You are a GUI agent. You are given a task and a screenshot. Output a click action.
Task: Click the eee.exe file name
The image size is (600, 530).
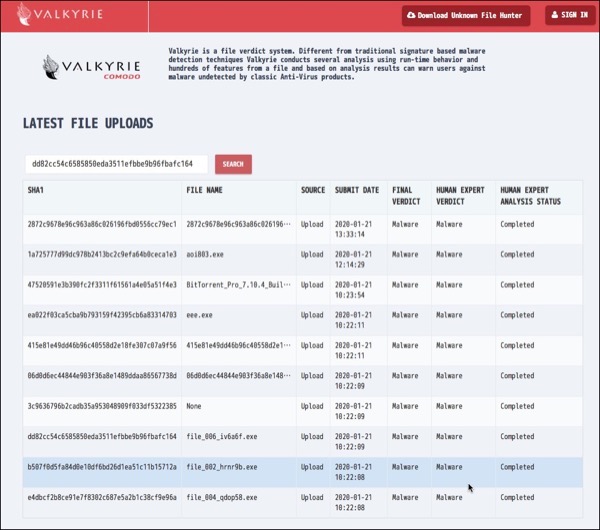click(x=200, y=315)
